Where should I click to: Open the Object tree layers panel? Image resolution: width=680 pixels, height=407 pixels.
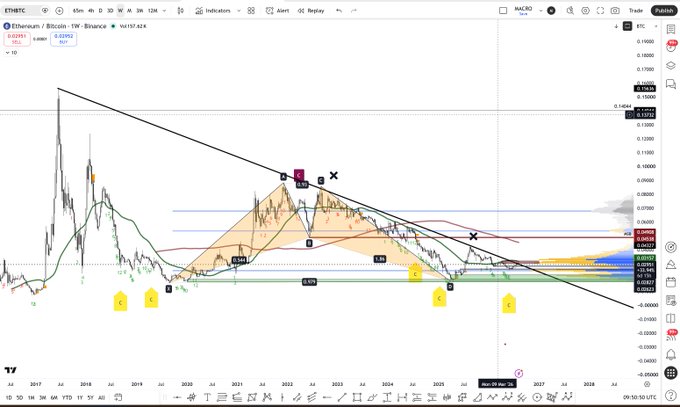[x=670, y=66]
